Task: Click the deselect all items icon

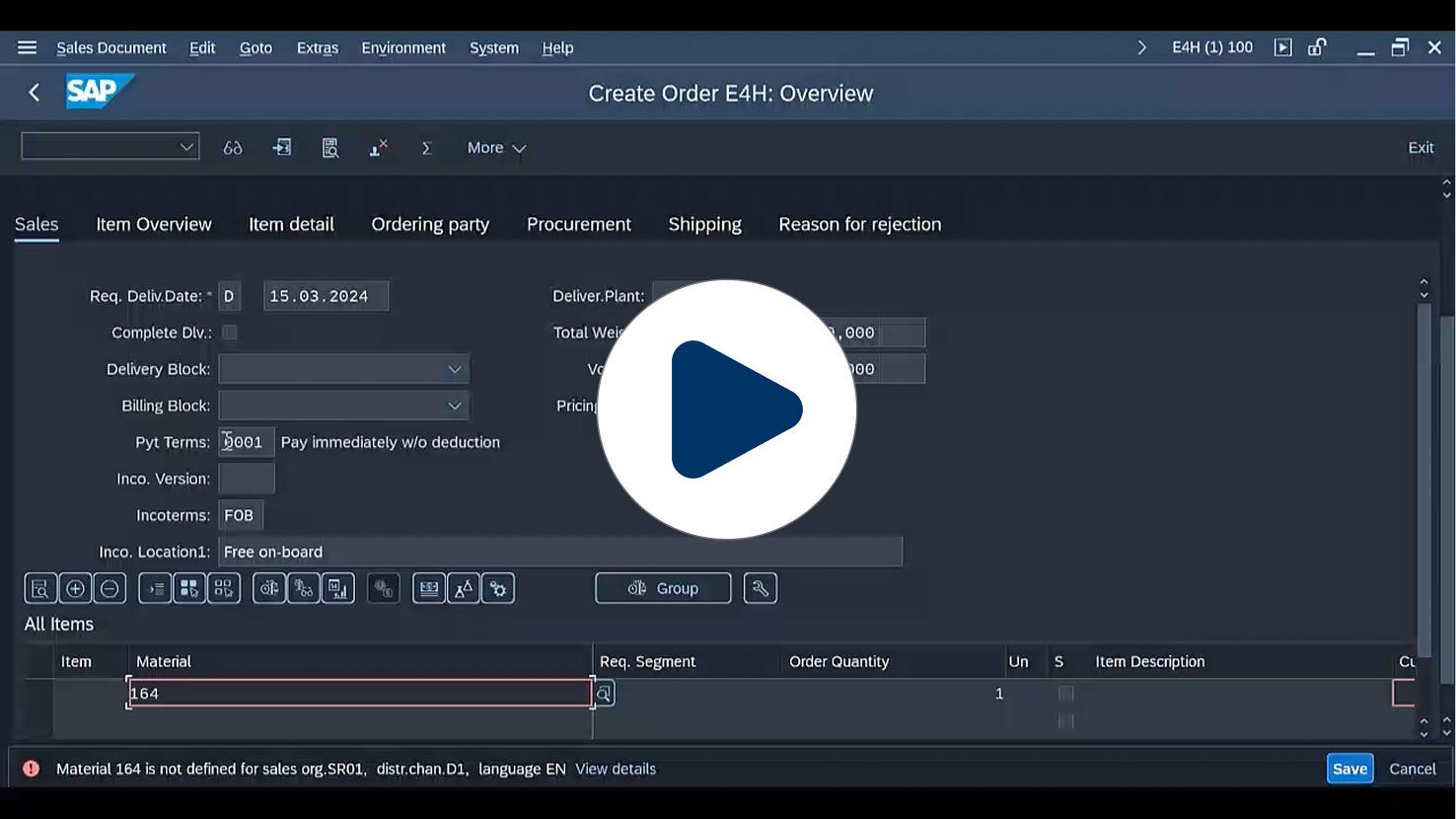Action: click(224, 588)
